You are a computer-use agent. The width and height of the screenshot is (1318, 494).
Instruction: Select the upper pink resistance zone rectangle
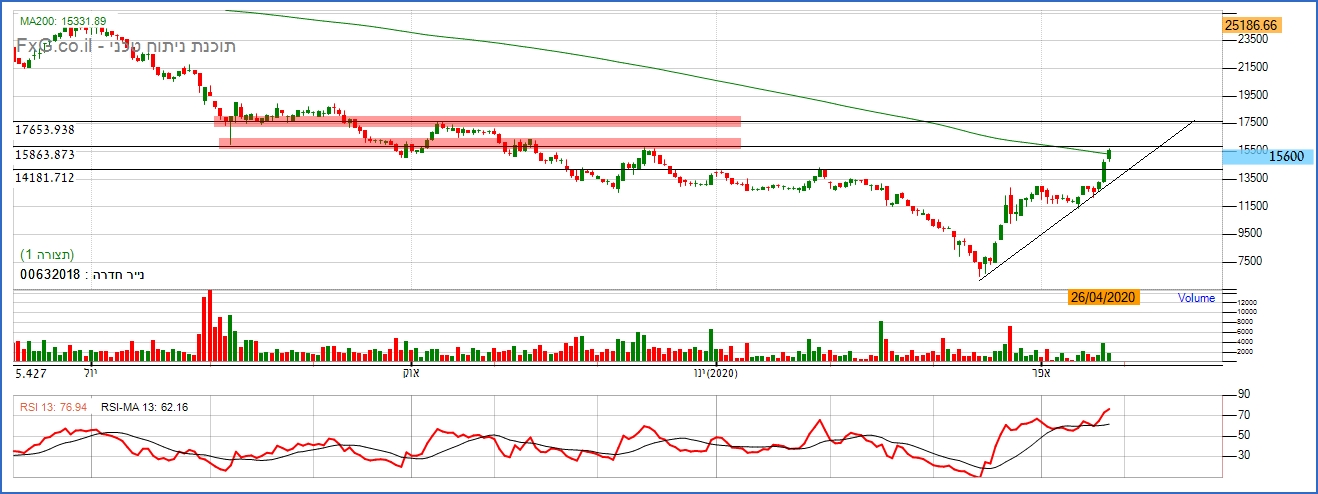pos(477,122)
